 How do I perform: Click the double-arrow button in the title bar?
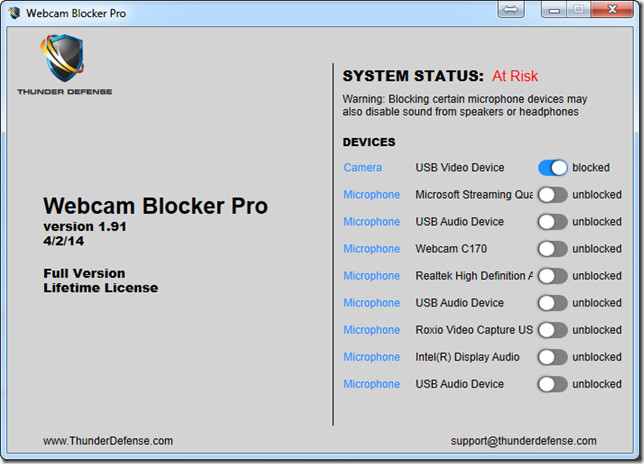511,9
